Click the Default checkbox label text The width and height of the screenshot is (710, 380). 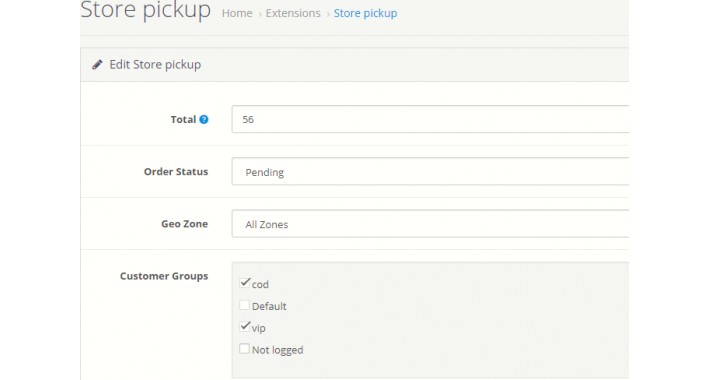(269, 307)
